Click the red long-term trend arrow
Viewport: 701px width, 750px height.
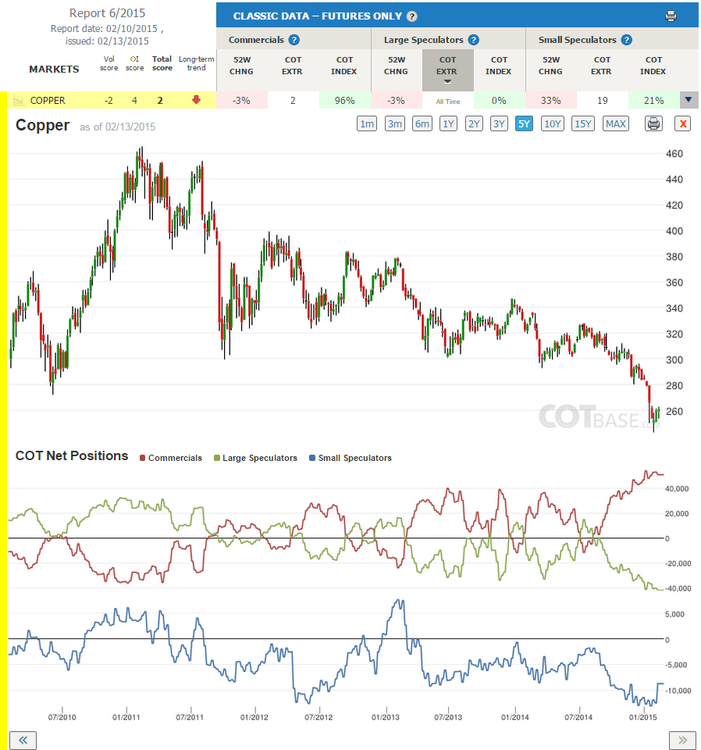pos(196,99)
